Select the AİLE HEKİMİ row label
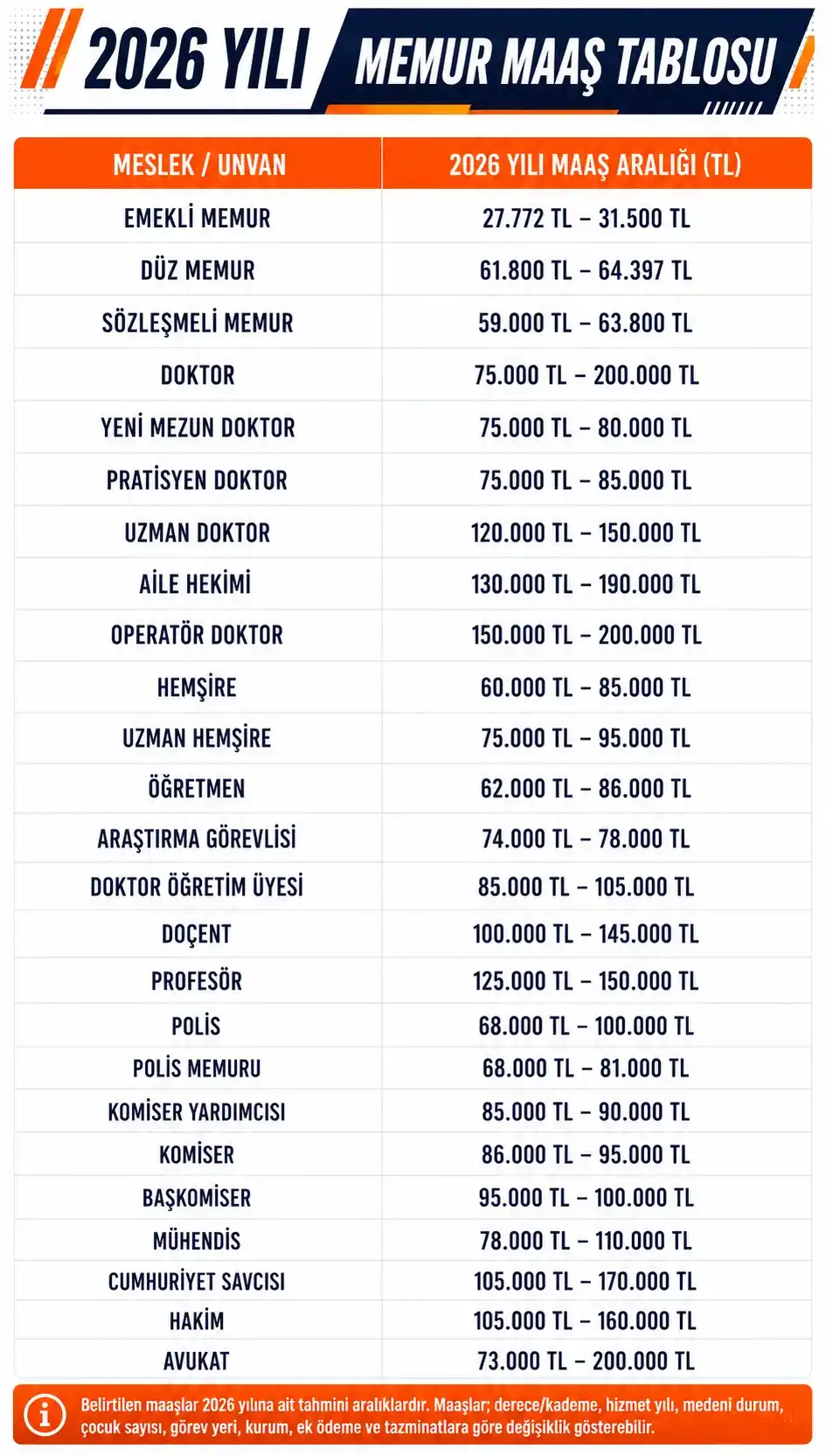Screen dimensions: 826x1456 [x=195, y=584]
